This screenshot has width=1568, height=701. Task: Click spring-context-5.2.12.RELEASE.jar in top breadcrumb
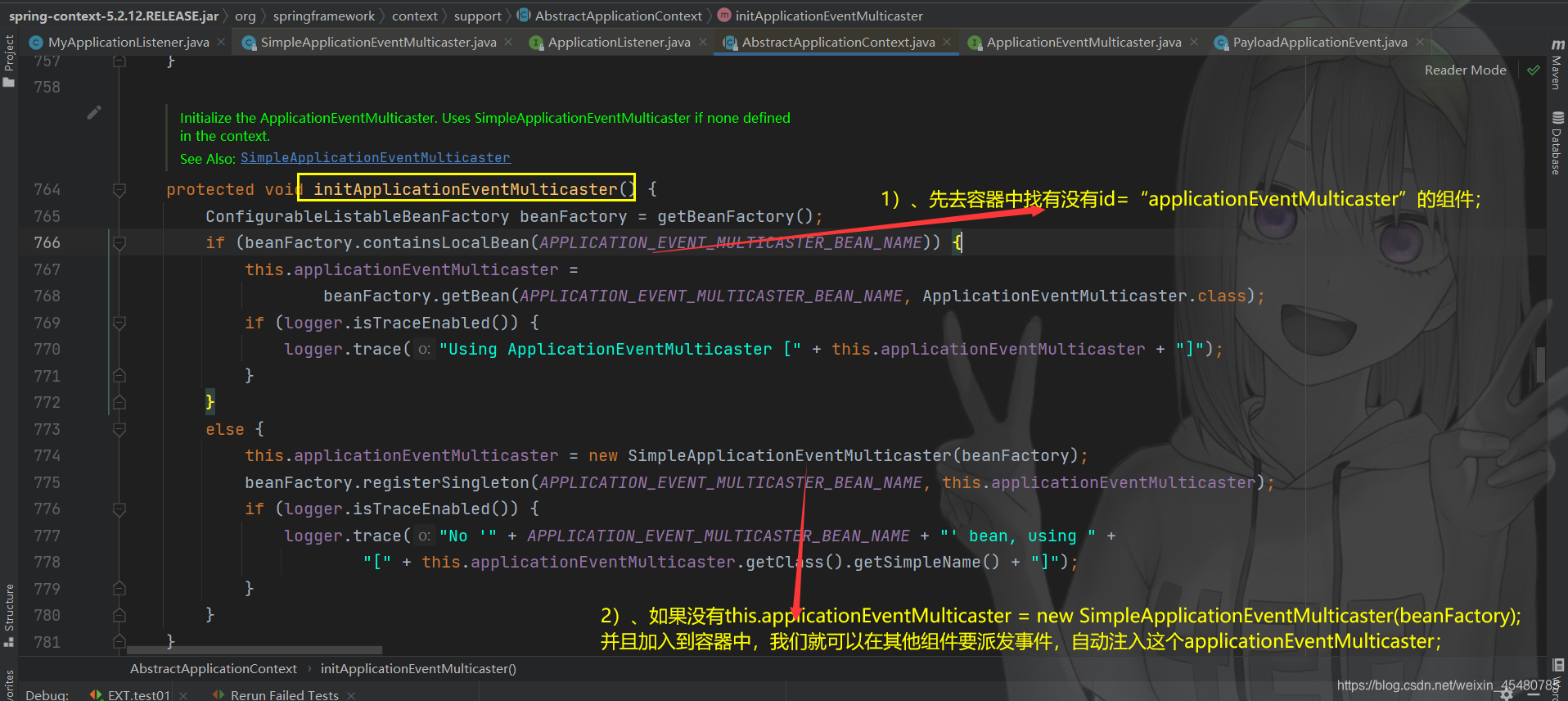click(x=113, y=16)
